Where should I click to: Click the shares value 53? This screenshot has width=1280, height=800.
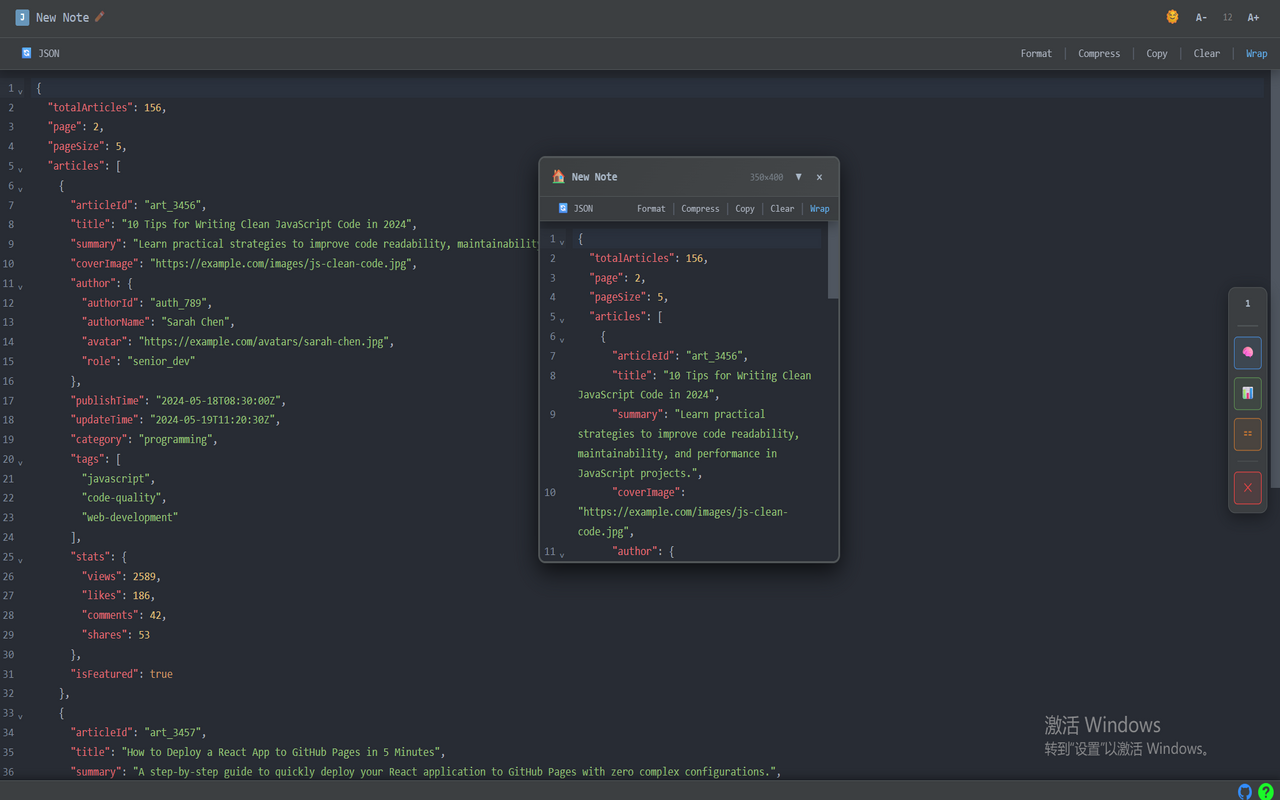click(144, 635)
